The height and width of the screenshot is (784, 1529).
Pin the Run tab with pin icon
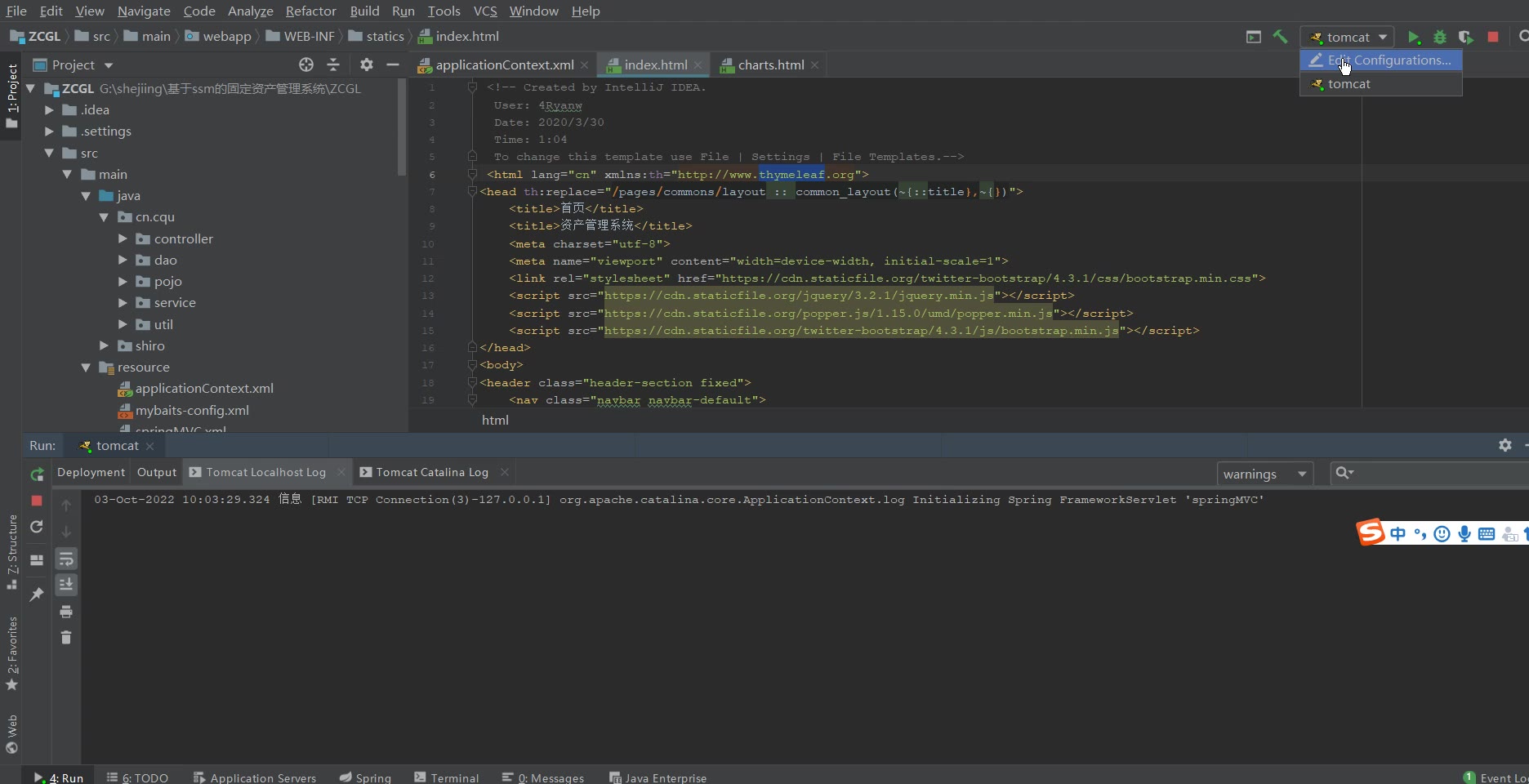(x=37, y=595)
